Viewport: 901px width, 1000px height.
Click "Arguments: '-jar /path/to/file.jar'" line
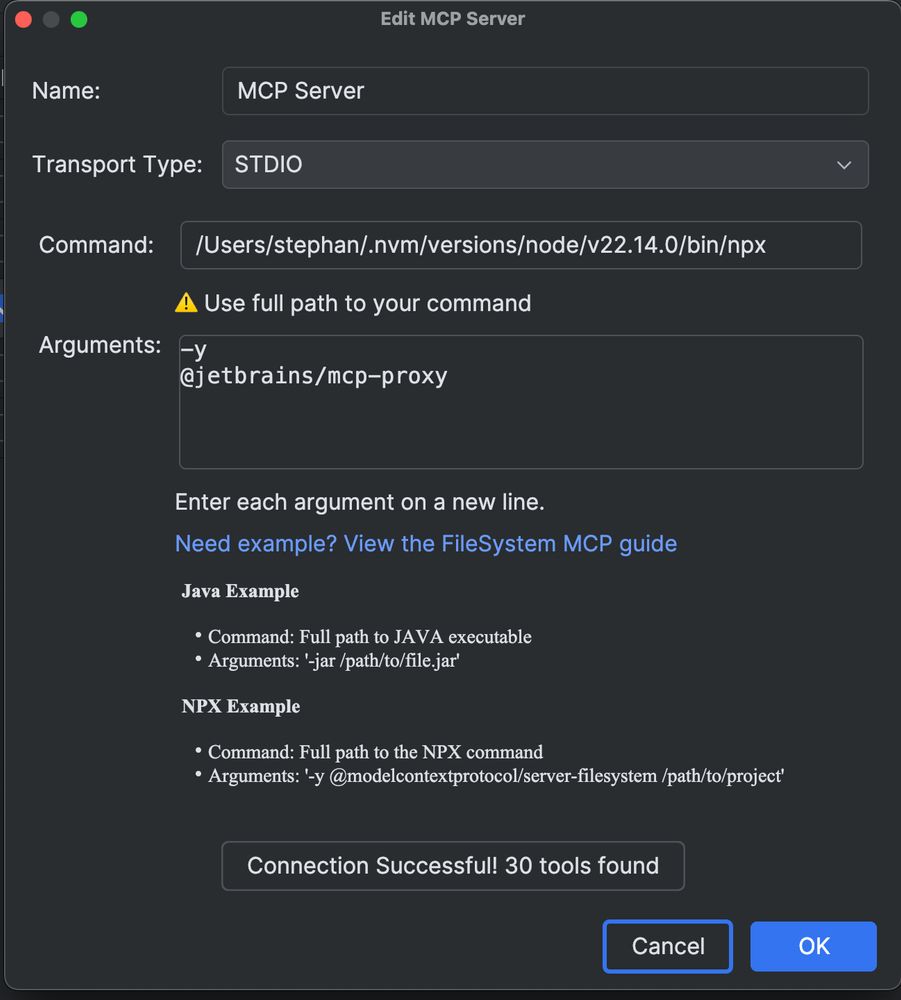[x=334, y=660]
